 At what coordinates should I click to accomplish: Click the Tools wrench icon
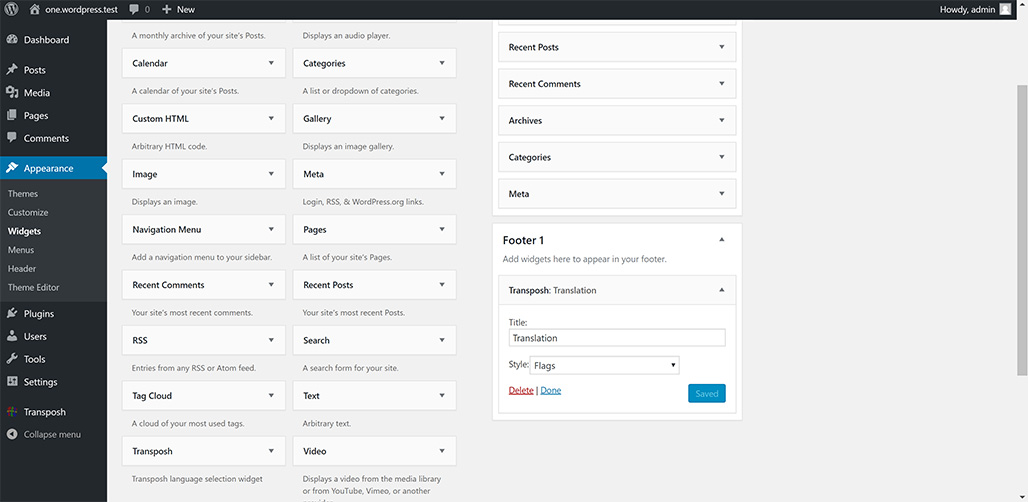pos(12,359)
